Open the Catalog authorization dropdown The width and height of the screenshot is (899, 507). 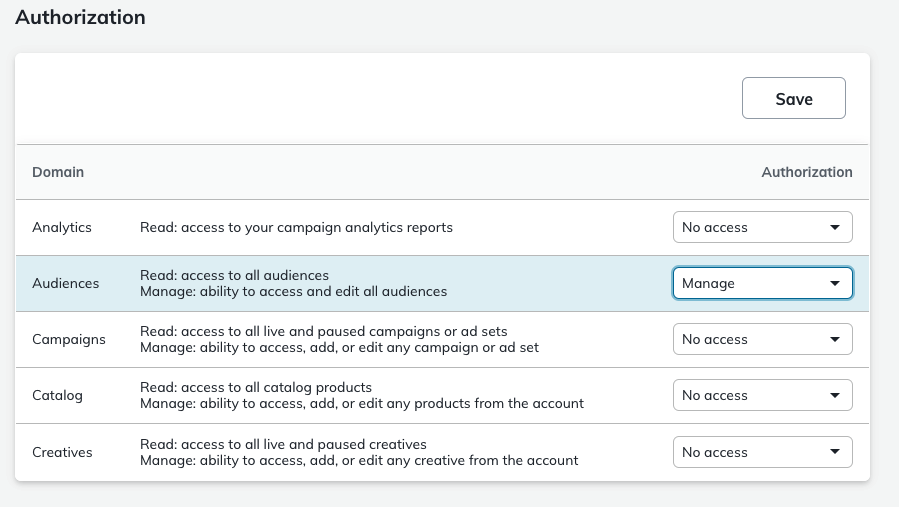[762, 395]
